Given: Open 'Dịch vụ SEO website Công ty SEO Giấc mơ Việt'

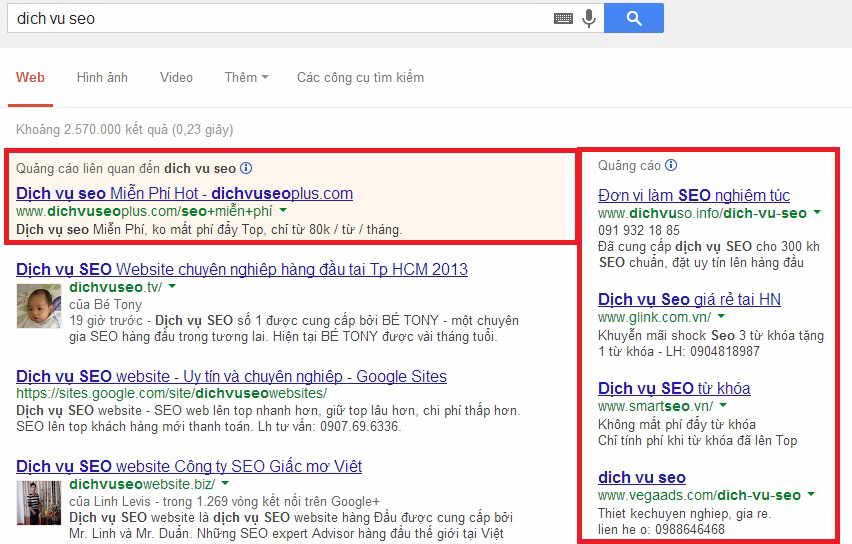Looking at the screenshot, I should pos(189,466).
